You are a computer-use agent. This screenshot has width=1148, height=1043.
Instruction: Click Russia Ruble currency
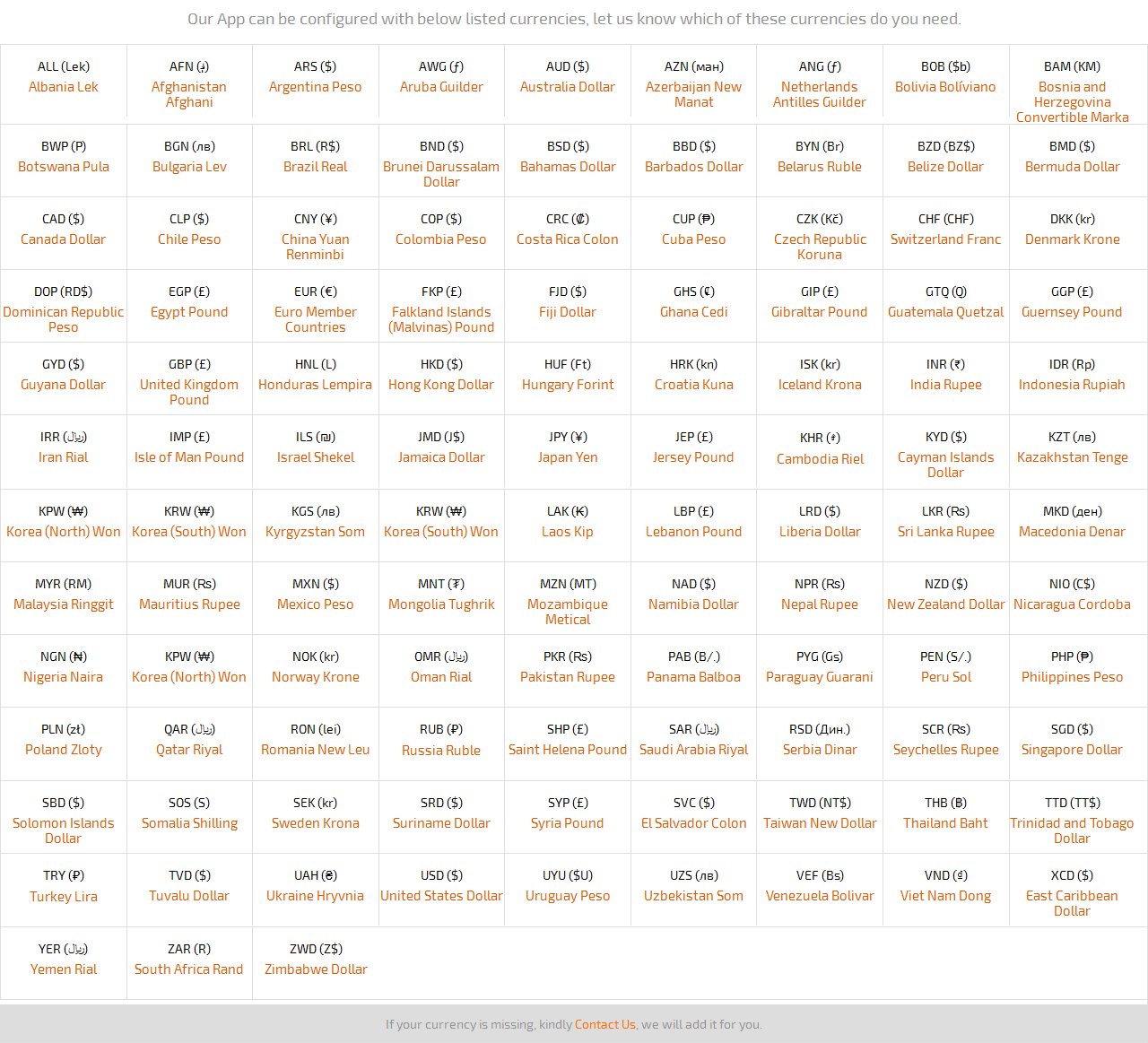(x=441, y=751)
